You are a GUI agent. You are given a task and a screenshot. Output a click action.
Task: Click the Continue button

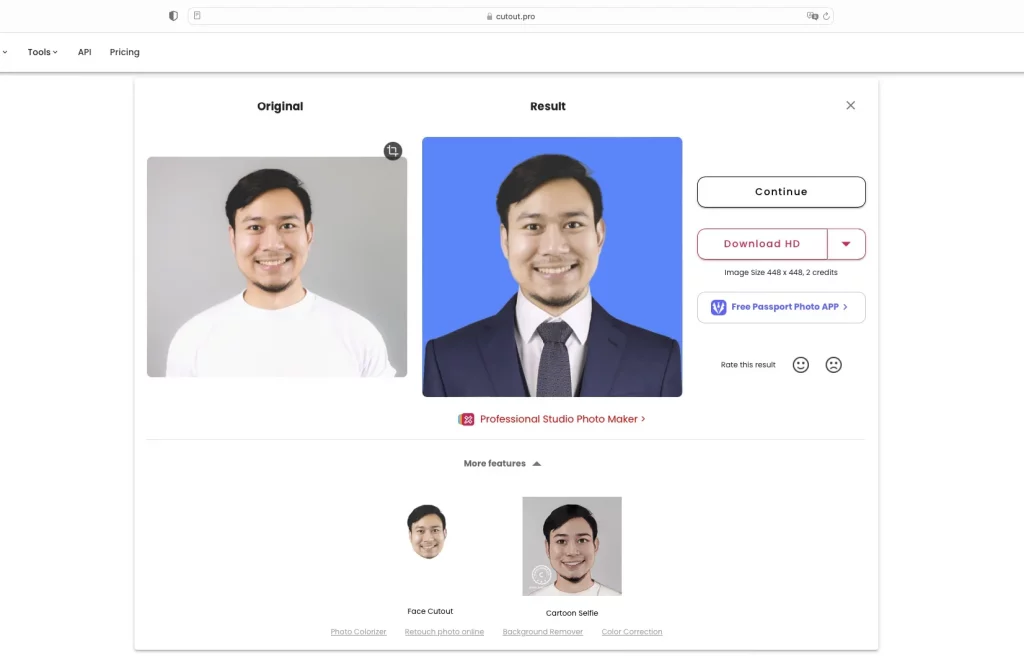[x=781, y=192]
